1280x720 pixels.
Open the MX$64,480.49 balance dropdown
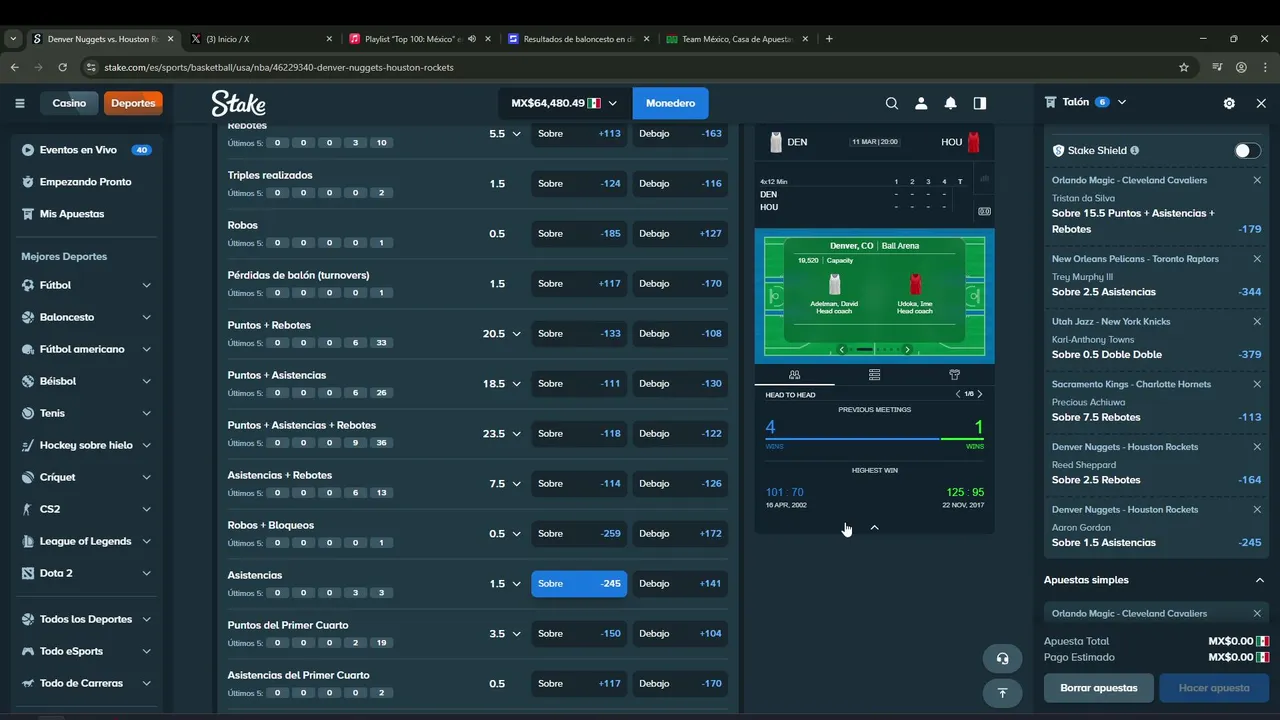[x=565, y=103]
